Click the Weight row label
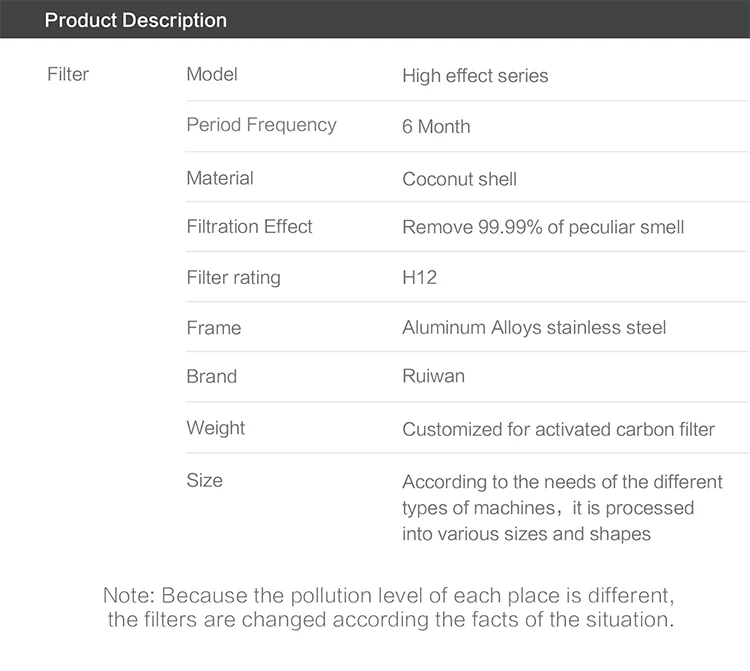Viewport: 750px width, 671px height. click(216, 428)
